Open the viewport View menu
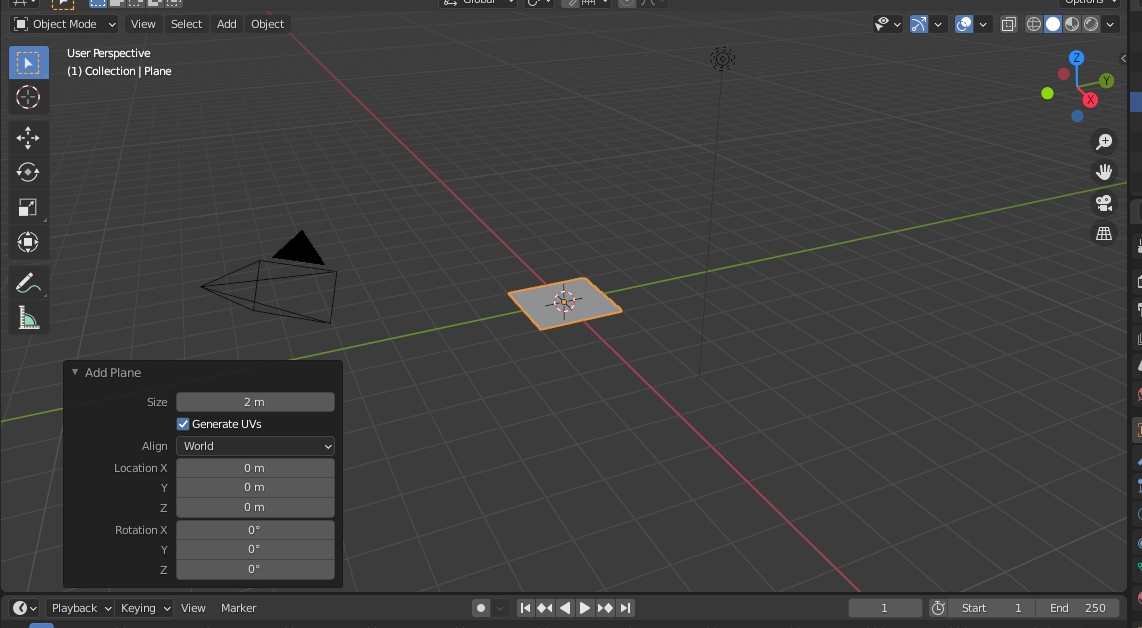 (143, 24)
